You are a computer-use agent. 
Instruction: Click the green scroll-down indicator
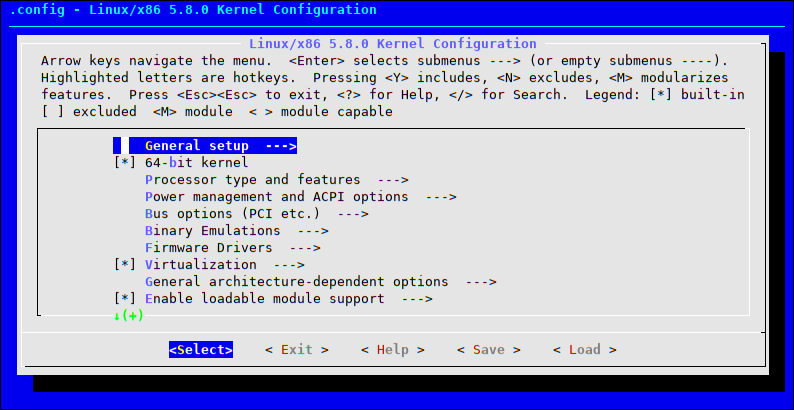129,316
